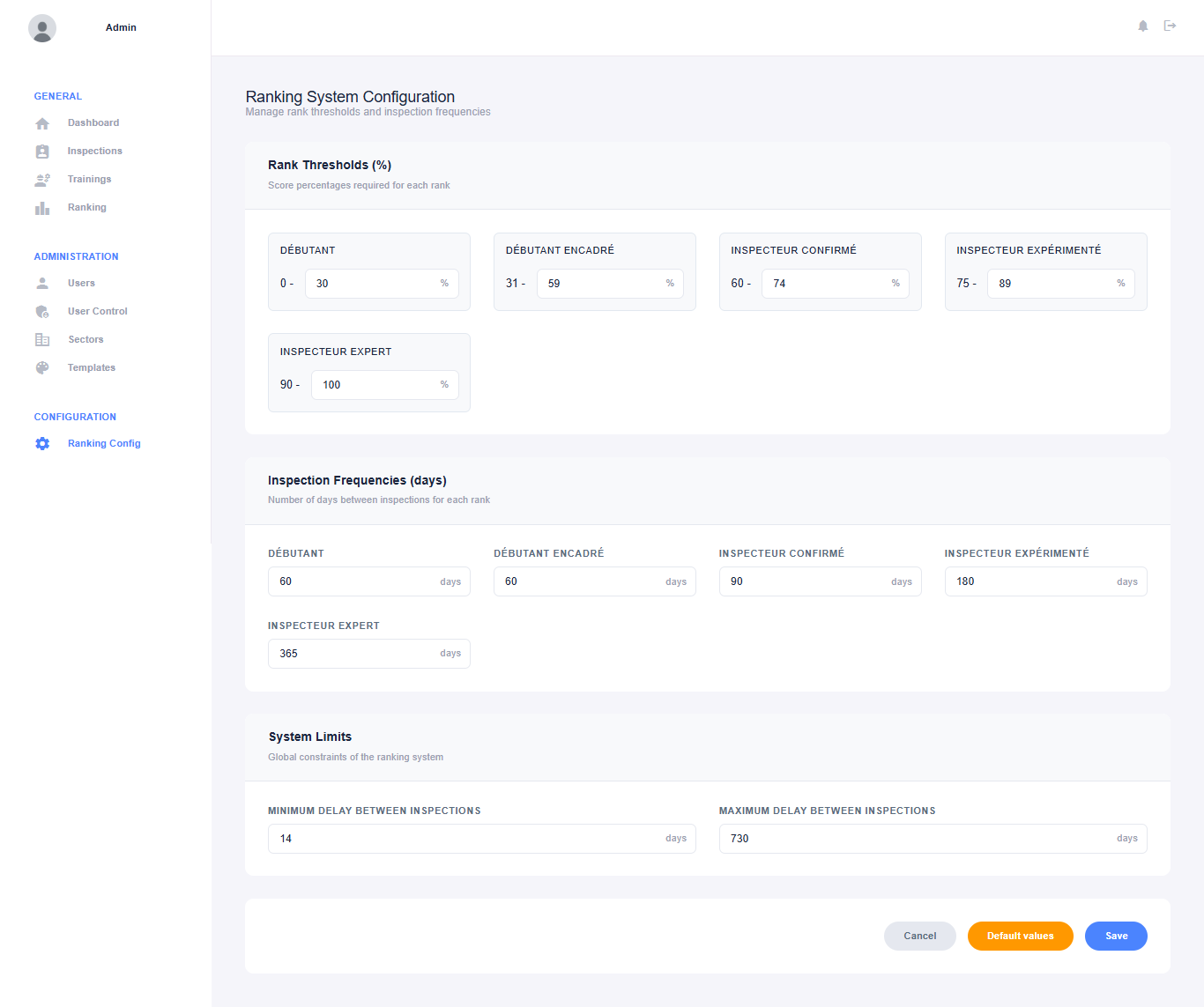Click the Sectors building icon
This screenshot has width=1204, height=1007.
click(x=42, y=340)
